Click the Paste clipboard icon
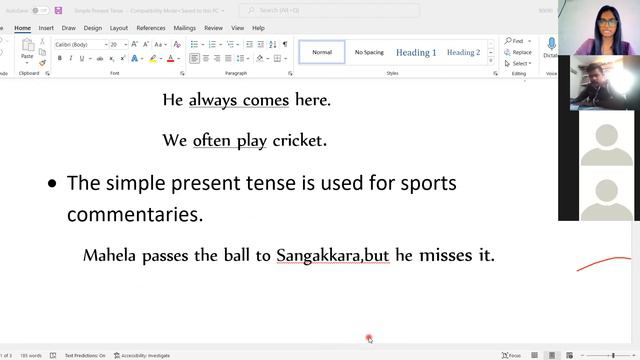The image size is (640, 360). 27,45
